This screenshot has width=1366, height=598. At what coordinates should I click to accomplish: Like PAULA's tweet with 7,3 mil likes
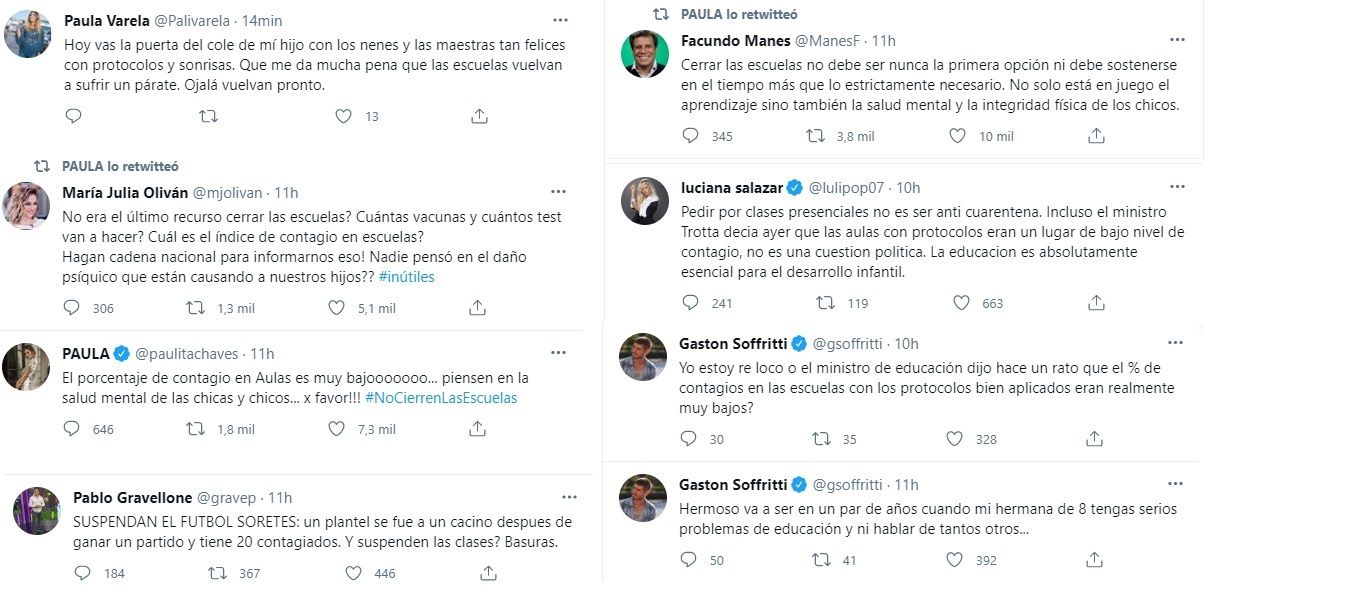click(x=336, y=429)
